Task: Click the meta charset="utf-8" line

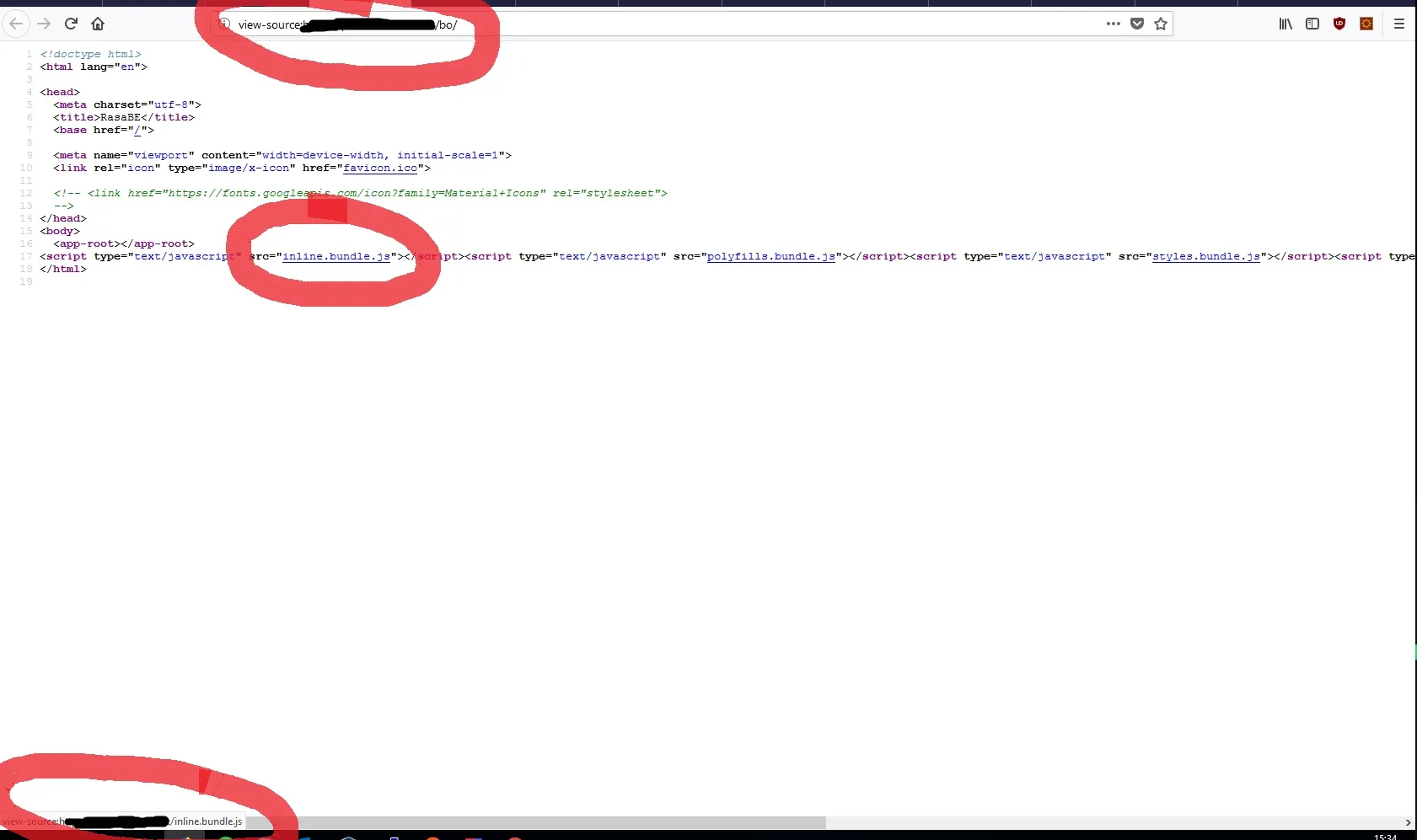Action: 127,104
